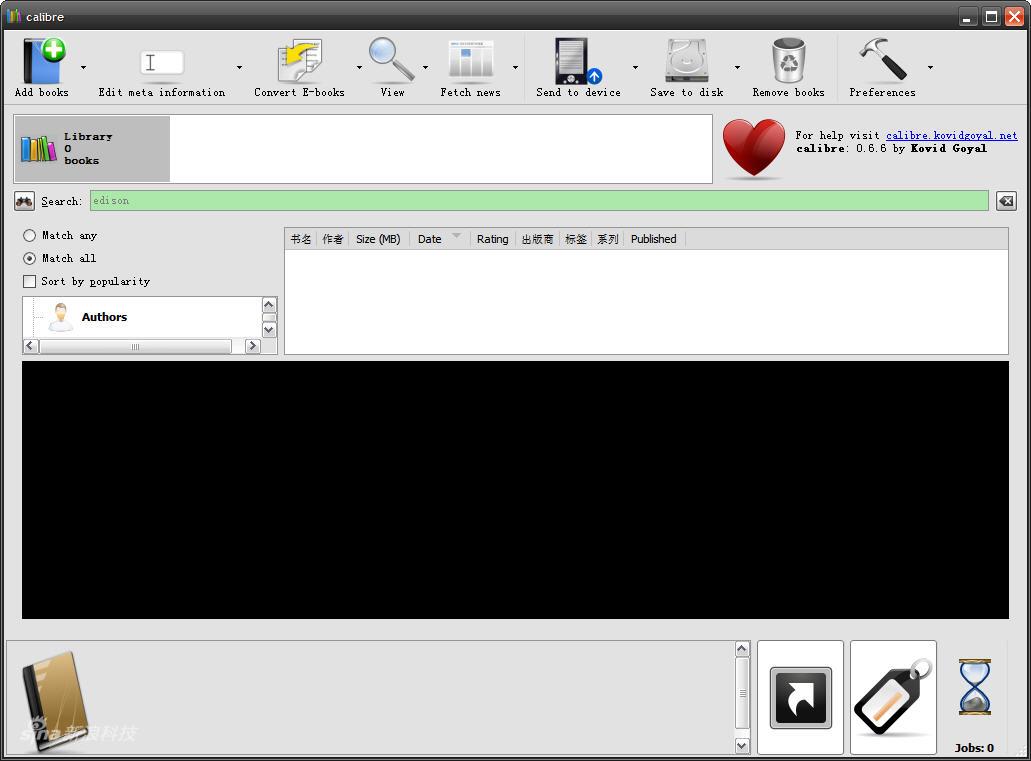1031x761 pixels.
Task: Open Preferences hammer icon
Action: pyautogui.click(x=881, y=62)
